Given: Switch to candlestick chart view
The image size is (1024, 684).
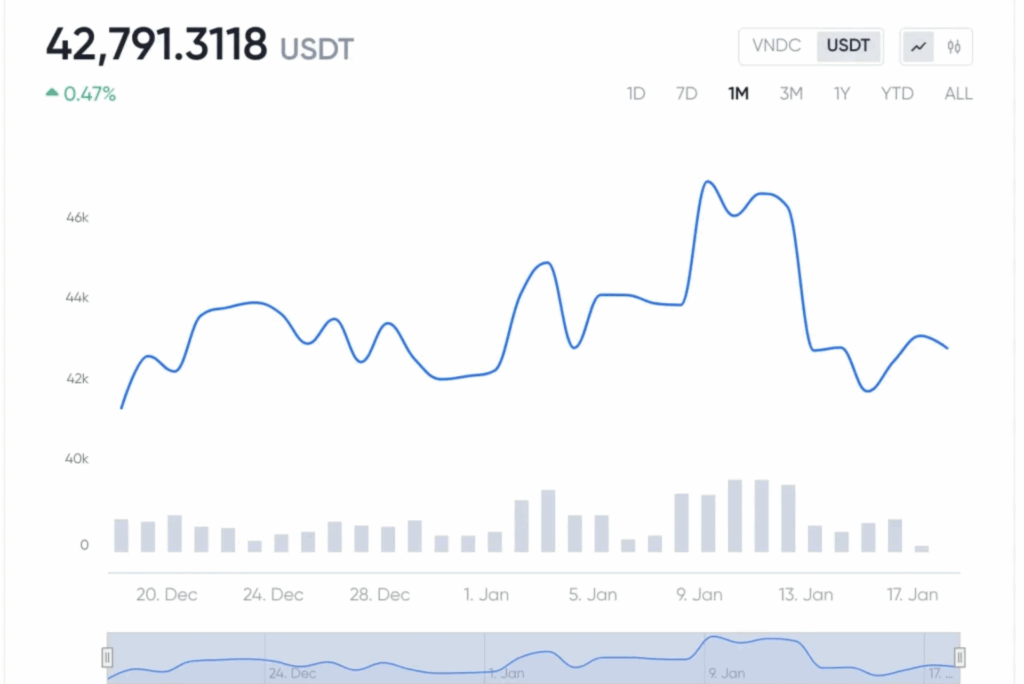Looking at the screenshot, I should point(954,47).
